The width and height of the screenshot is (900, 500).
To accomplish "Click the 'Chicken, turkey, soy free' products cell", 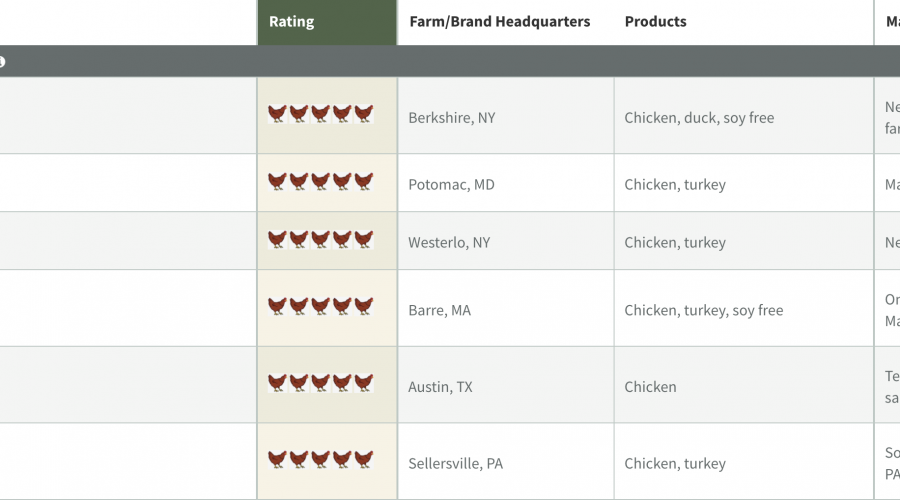I will (744, 308).
